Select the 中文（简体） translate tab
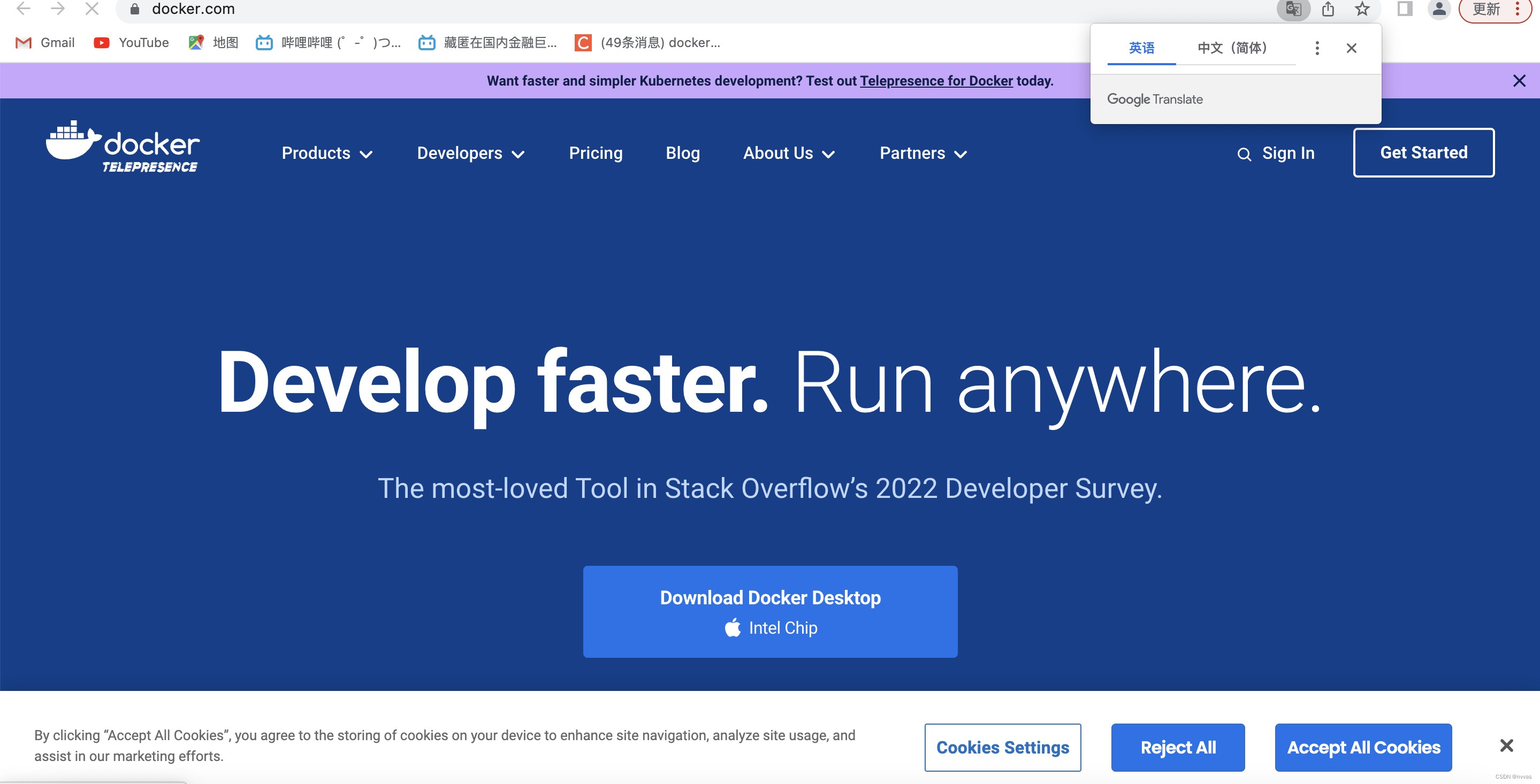1540x784 pixels. (x=1232, y=48)
